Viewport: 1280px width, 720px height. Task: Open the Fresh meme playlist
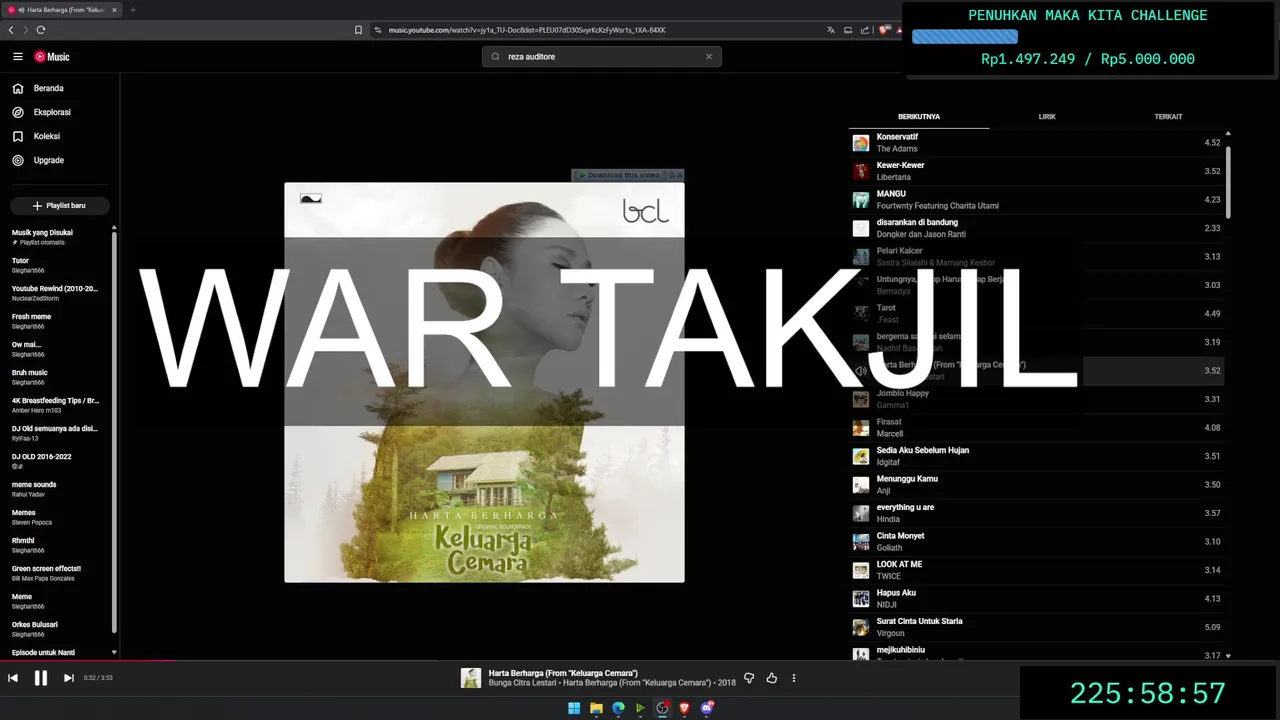(56, 321)
